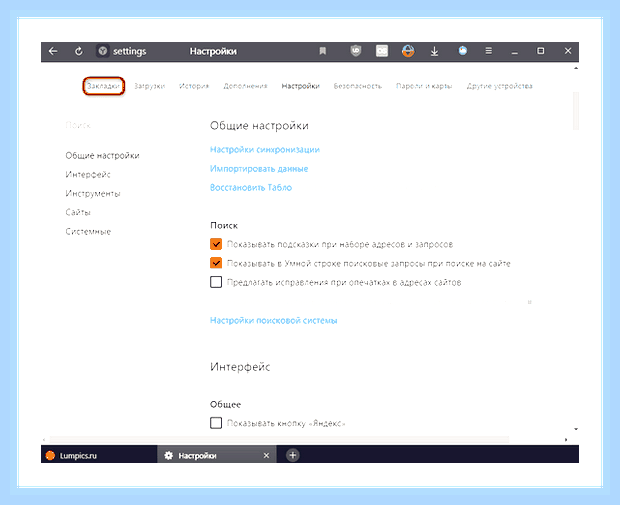
Task: Open the uBlock shield extension icon
Action: click(356, 51)
